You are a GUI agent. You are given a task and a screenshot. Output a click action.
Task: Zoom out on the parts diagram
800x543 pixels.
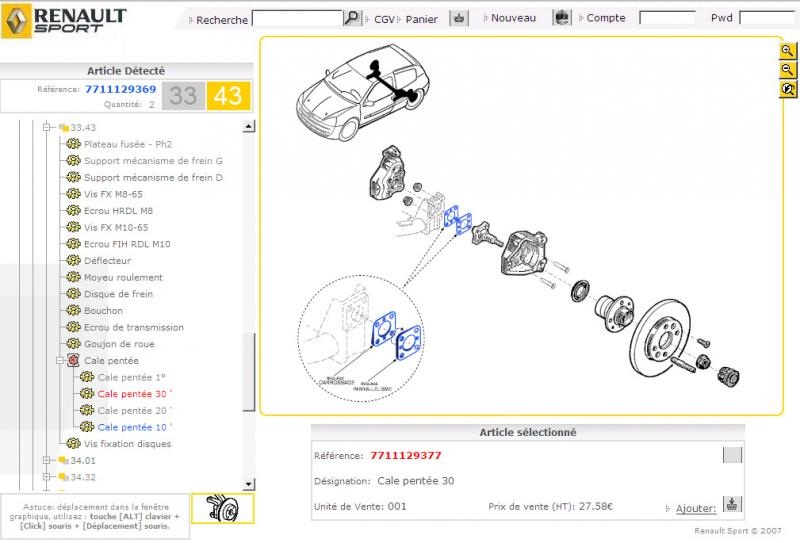coord(788,69)
